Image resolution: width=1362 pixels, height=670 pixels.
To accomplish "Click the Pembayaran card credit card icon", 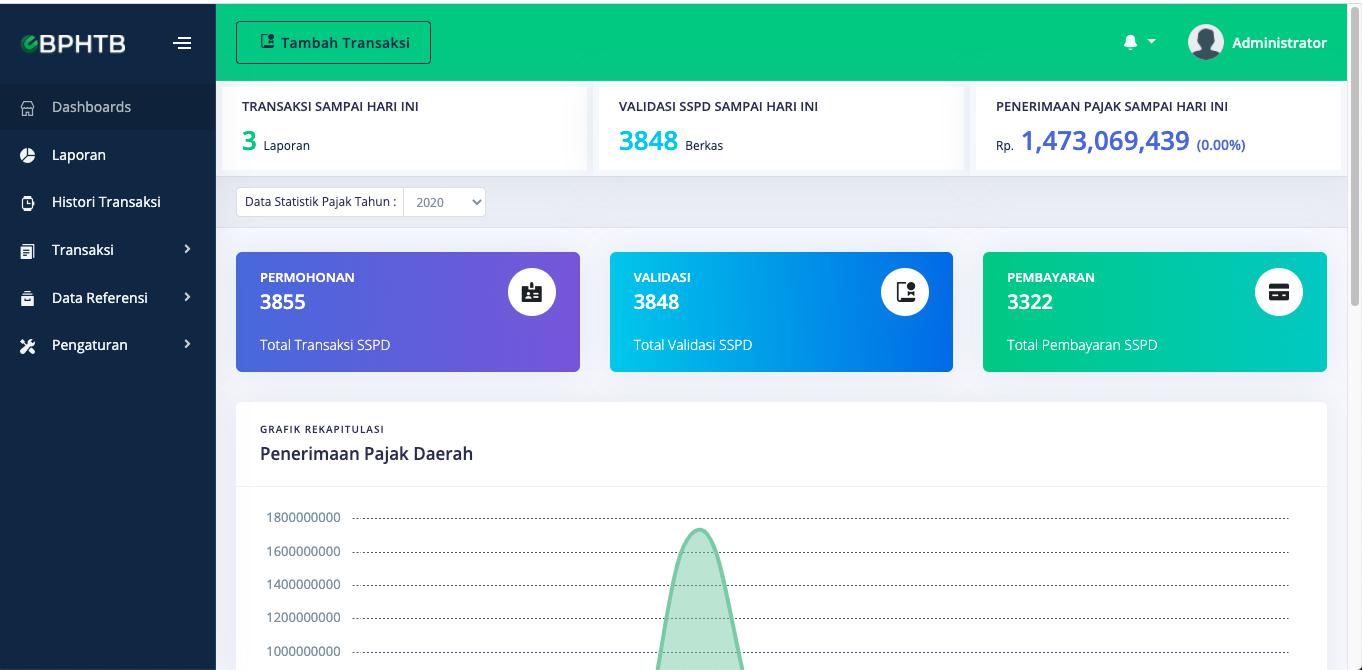I will (1279, 292).
